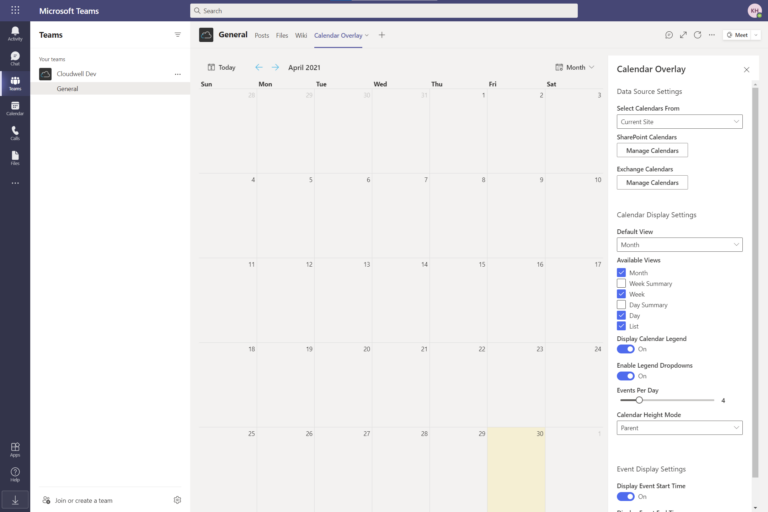Open the Files section
The image size is (768, 512).
click(15, 158)
